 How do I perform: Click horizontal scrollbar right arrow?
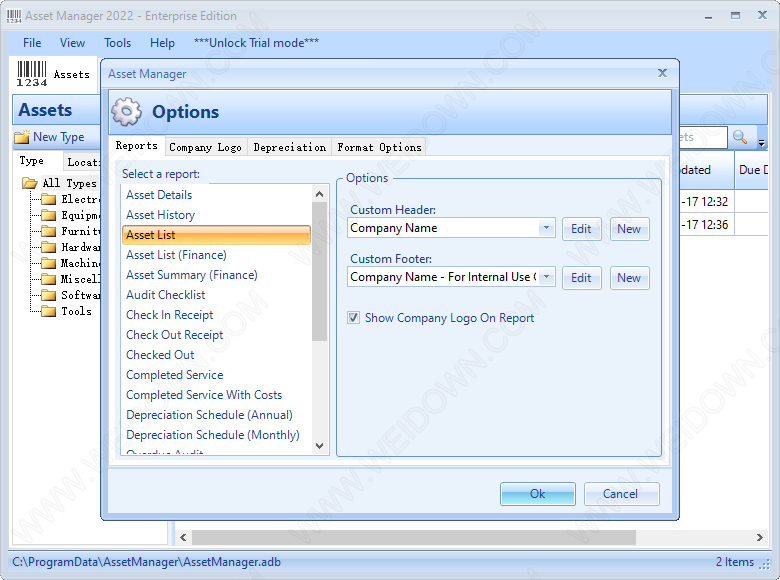pyautogui.click(x=760, y=537)
